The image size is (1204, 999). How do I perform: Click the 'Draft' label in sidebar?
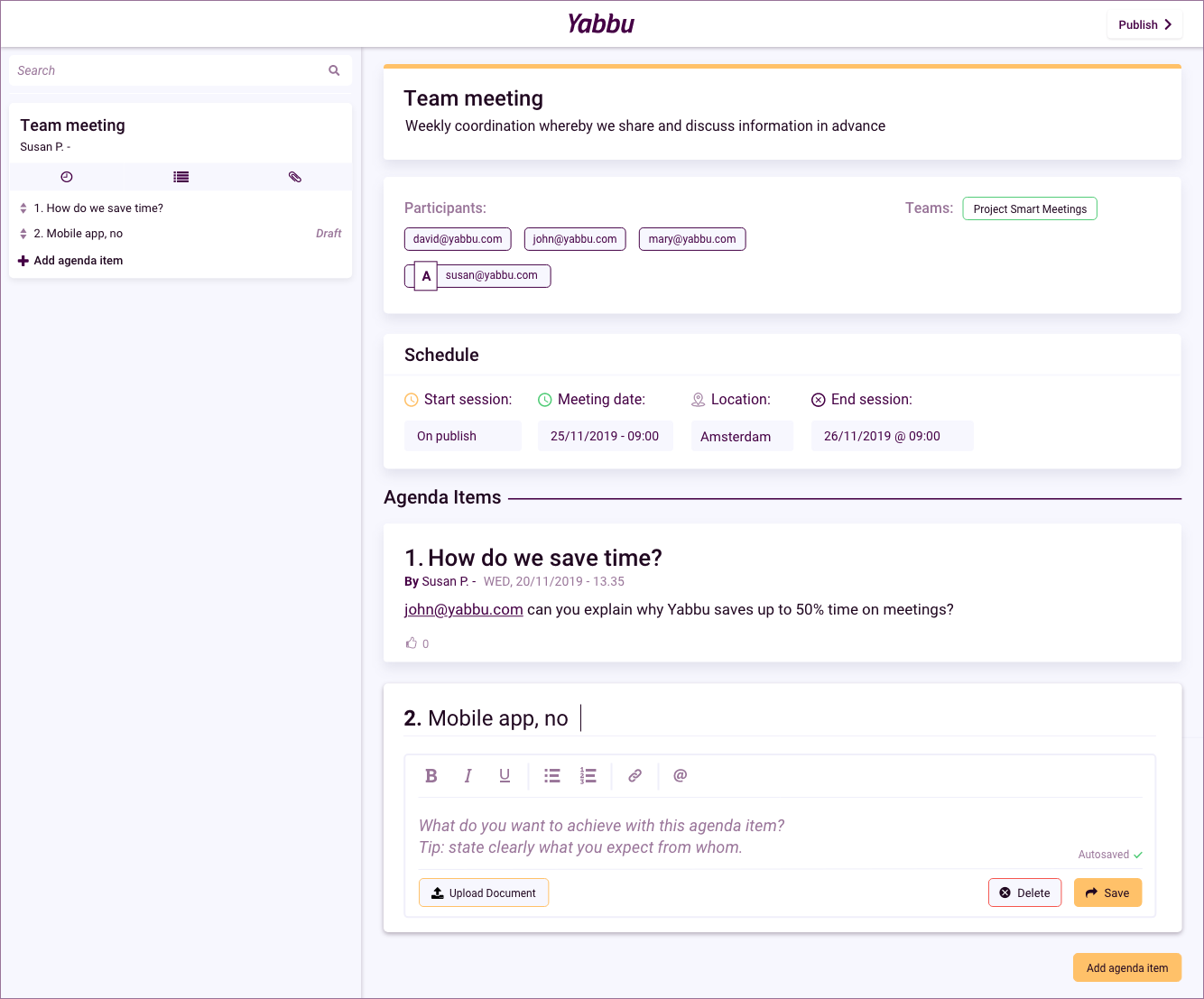coord(329,234)
